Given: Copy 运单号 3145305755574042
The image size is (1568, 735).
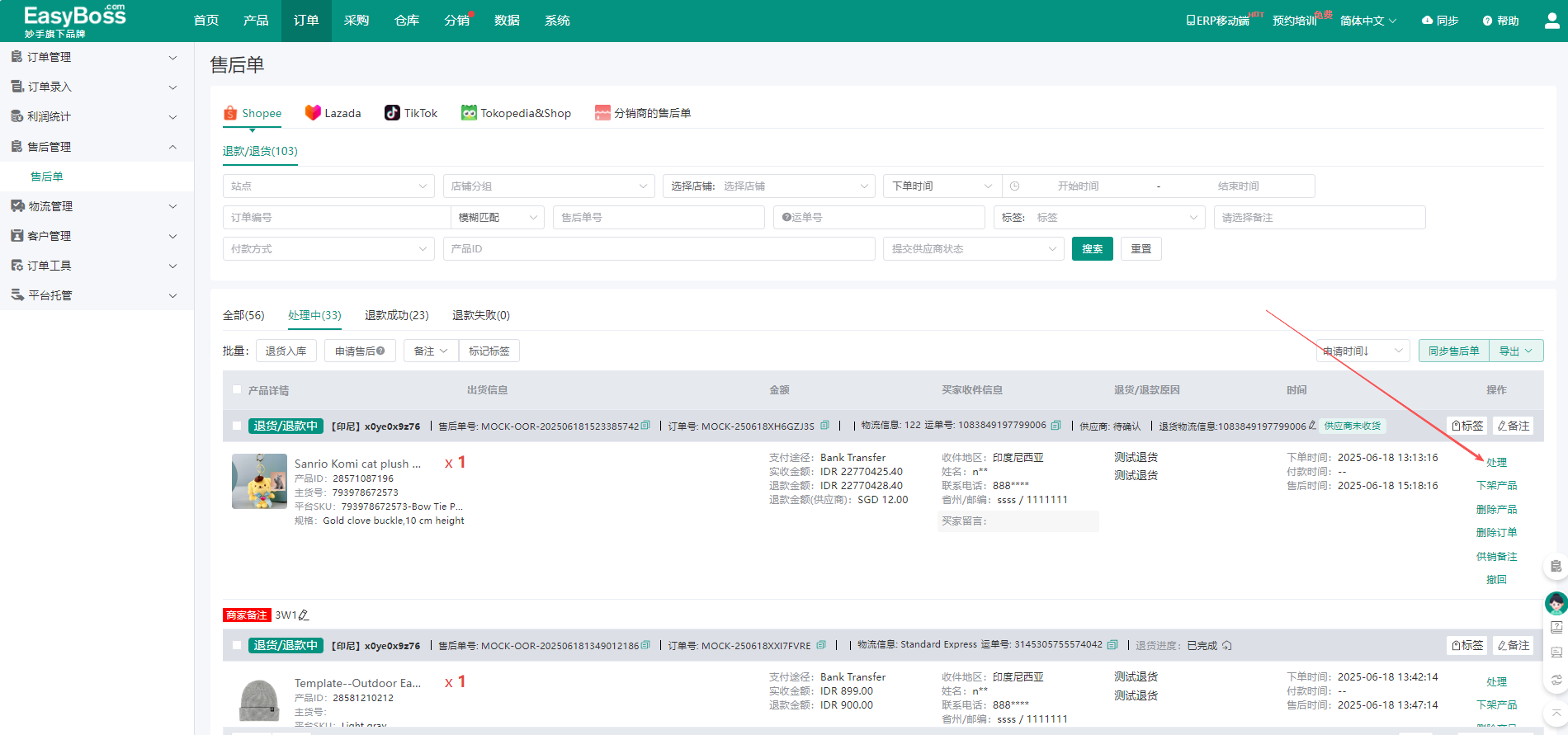Looking at the screenshot, I should coord(1112,645).
